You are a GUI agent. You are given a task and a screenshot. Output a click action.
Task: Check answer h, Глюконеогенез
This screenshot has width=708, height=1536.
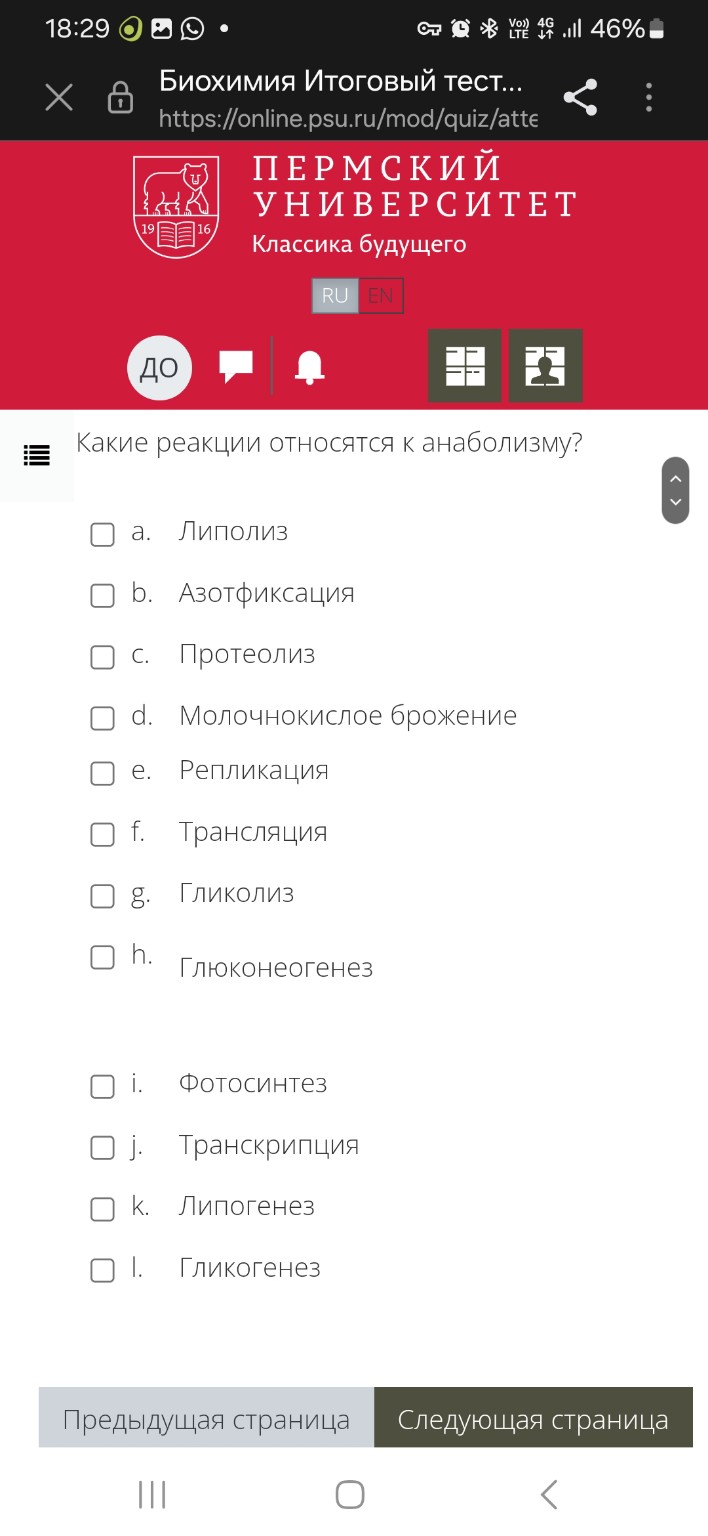tap(102, 957)
